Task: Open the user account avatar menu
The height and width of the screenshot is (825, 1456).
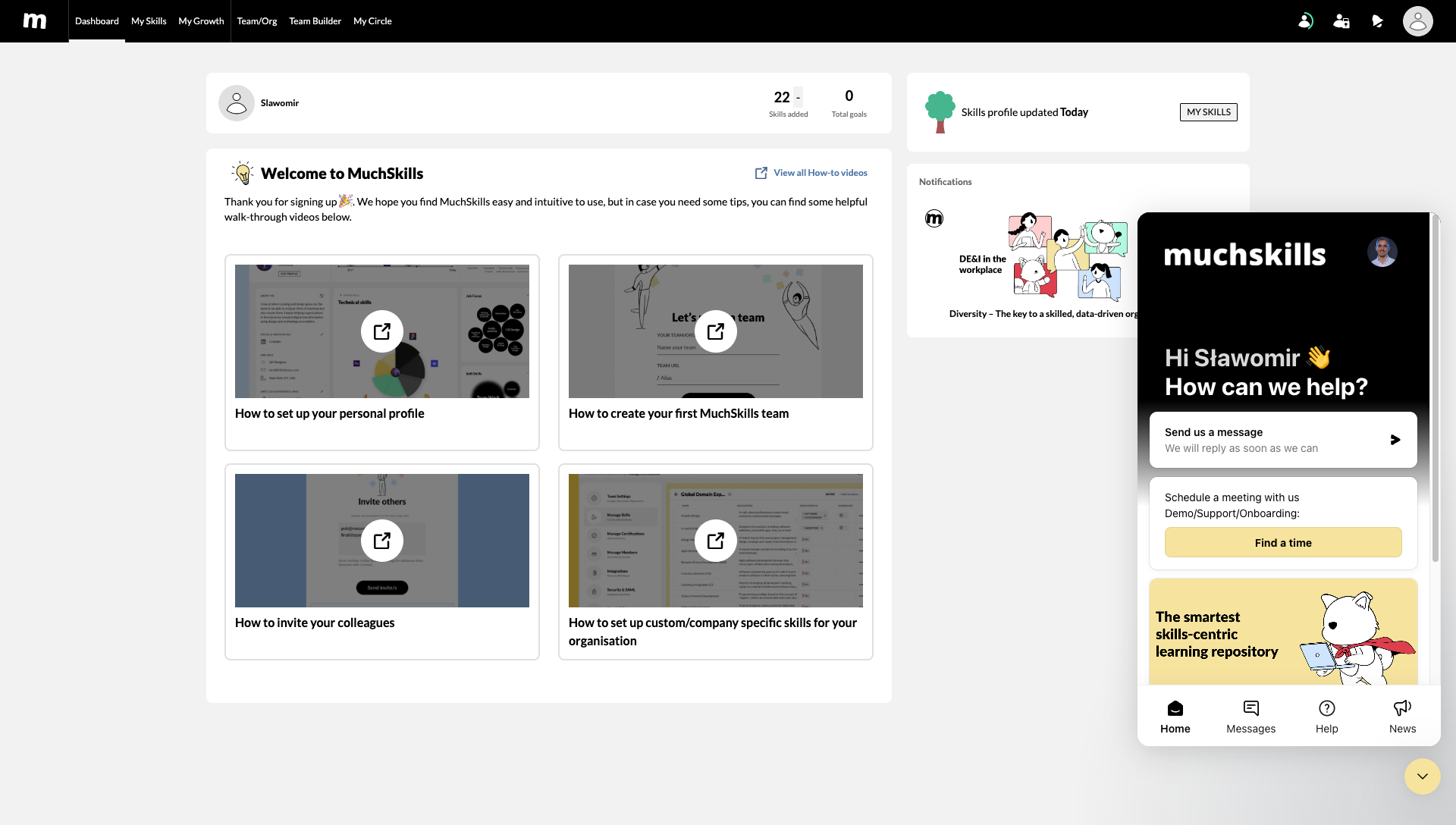Action: pyautogui.click(x=1417, y=21)
